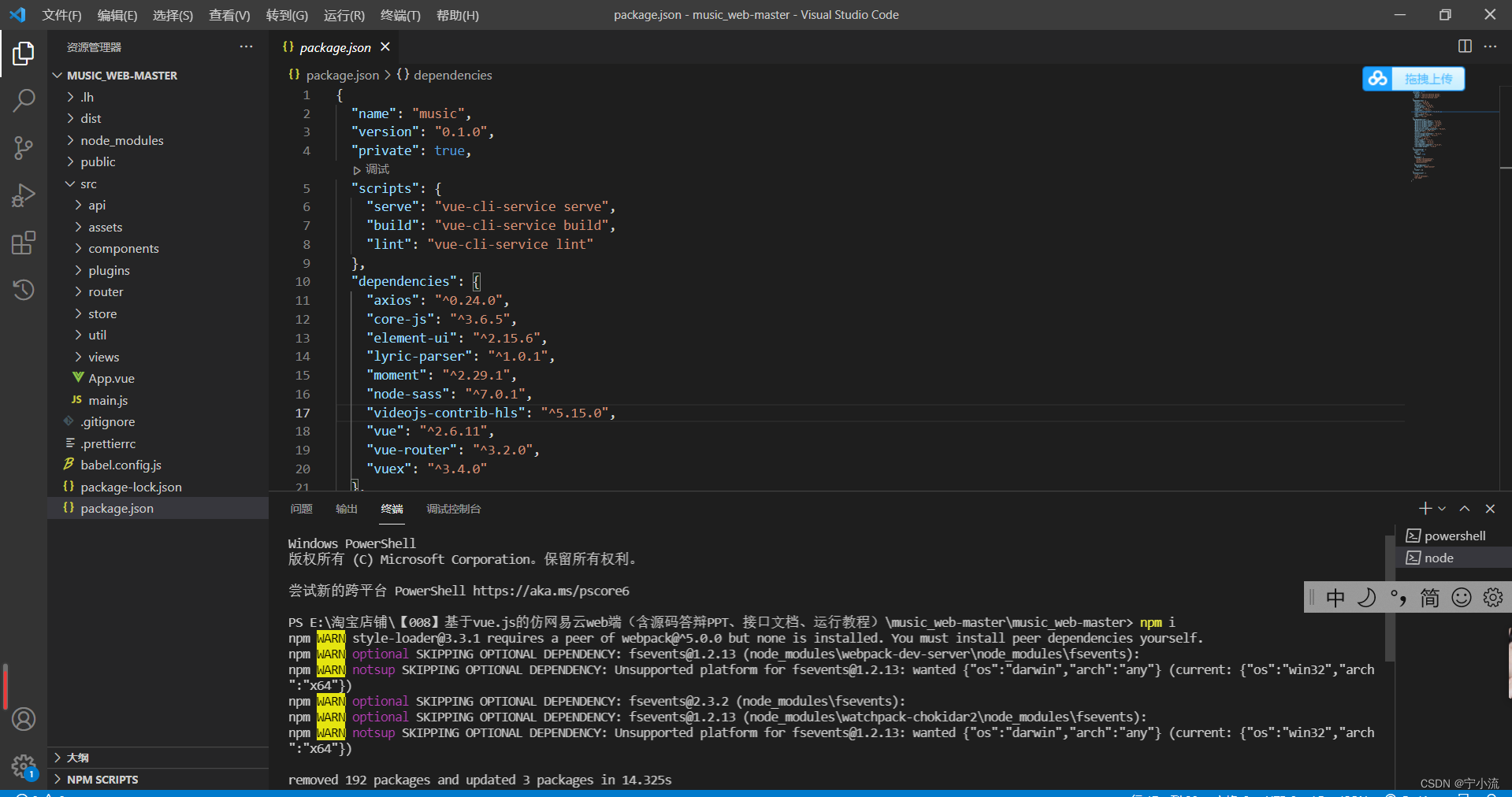
Task: Expand the components folder
Action: 158,248
